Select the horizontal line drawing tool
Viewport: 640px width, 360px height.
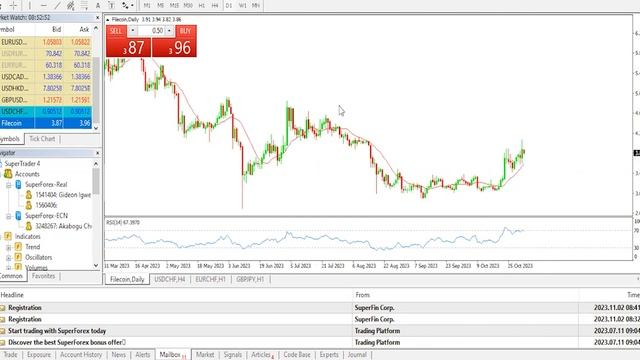[x=44, y=5]
